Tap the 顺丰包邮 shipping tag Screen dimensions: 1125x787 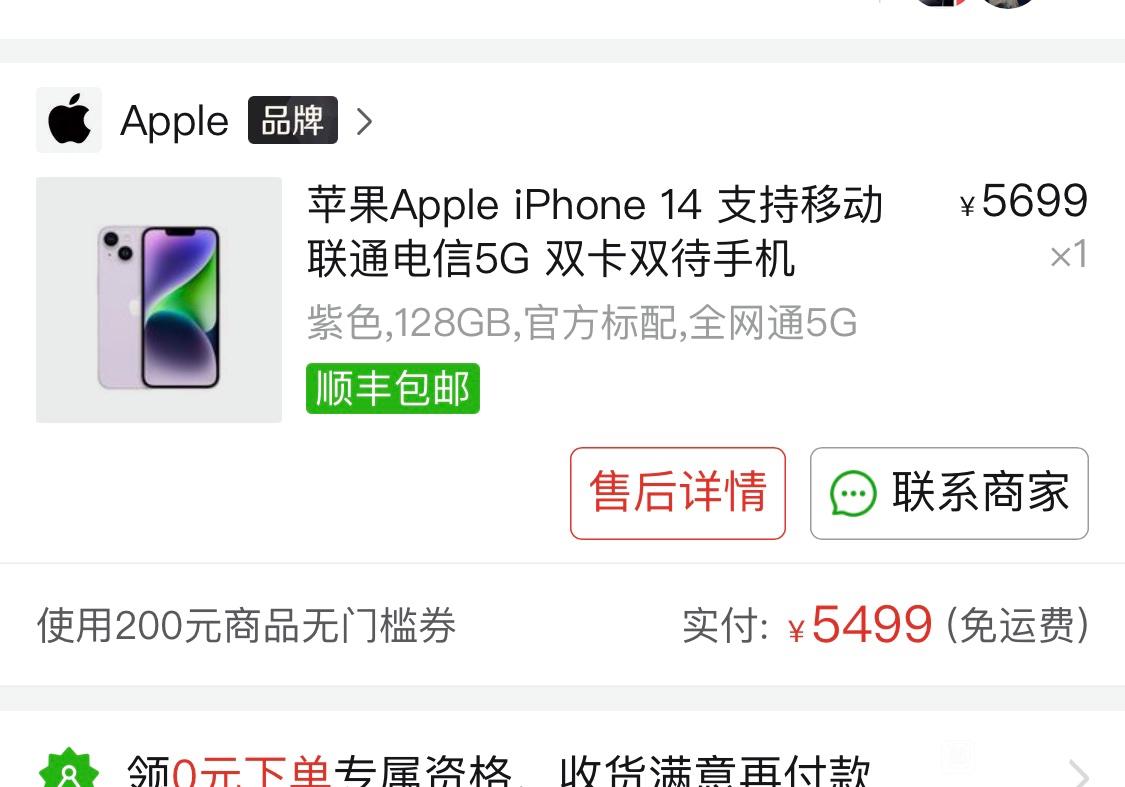click(x=392, y=389)
